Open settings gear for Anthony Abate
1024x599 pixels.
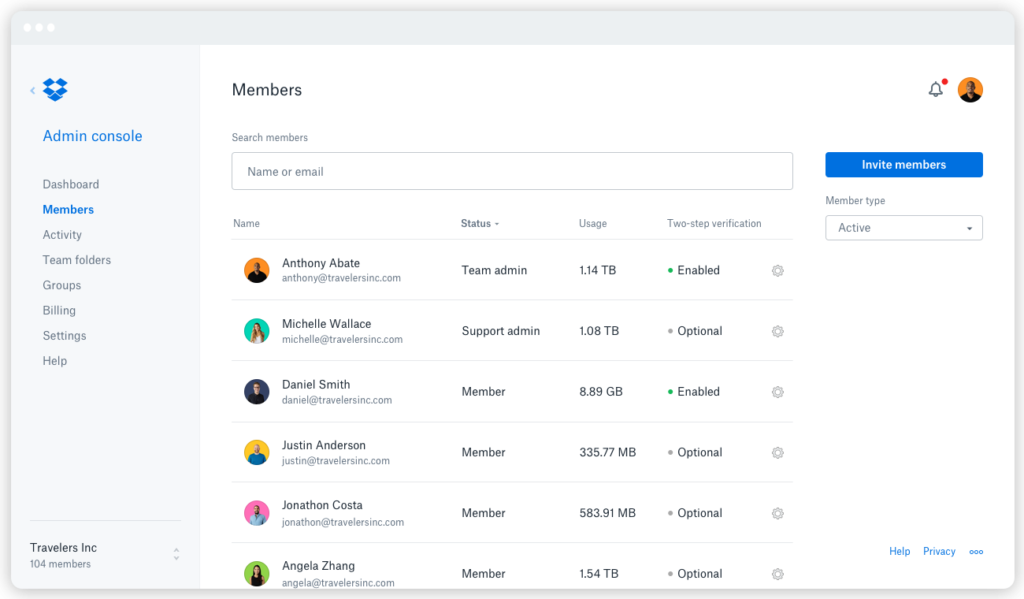777,270
